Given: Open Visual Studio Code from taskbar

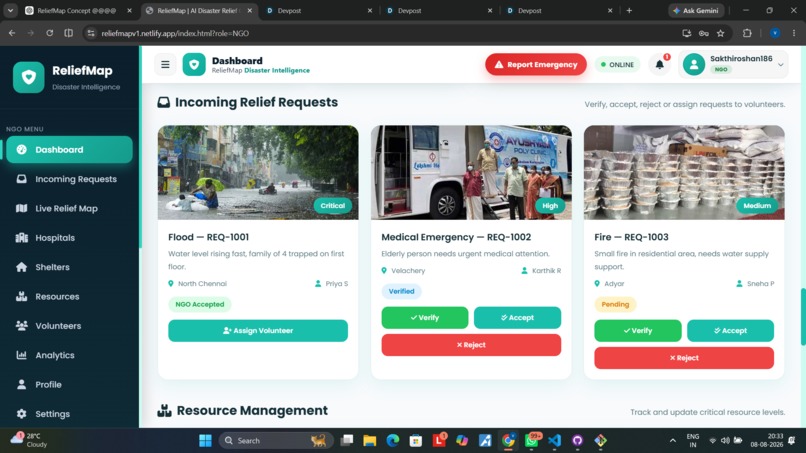Looking at the screenshot, I should (x=555, y=441).
